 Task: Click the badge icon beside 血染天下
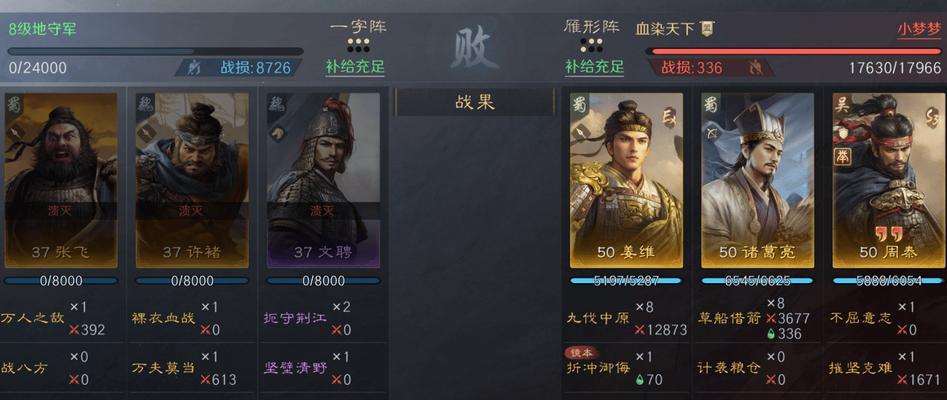click(x=707, y=28)
